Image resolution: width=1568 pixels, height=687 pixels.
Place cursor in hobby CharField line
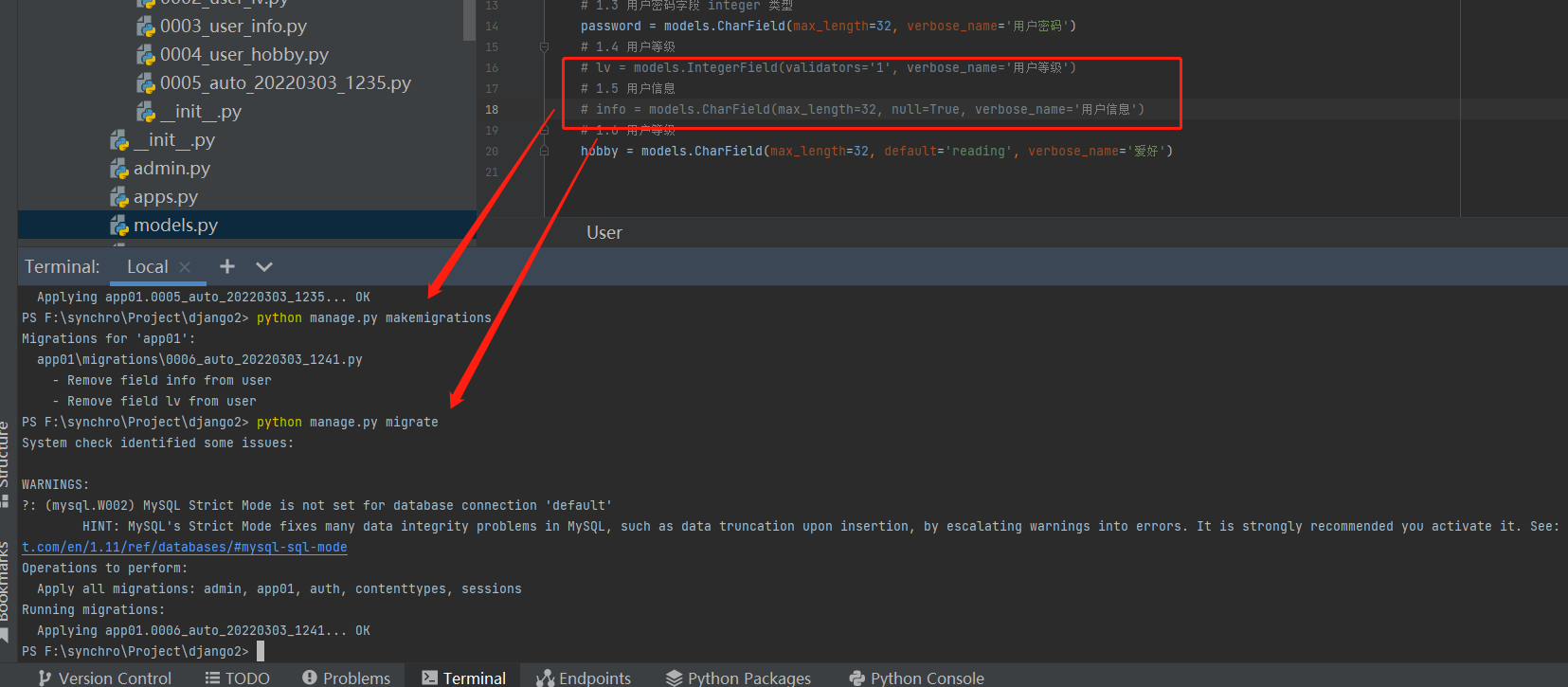(876, 152)
